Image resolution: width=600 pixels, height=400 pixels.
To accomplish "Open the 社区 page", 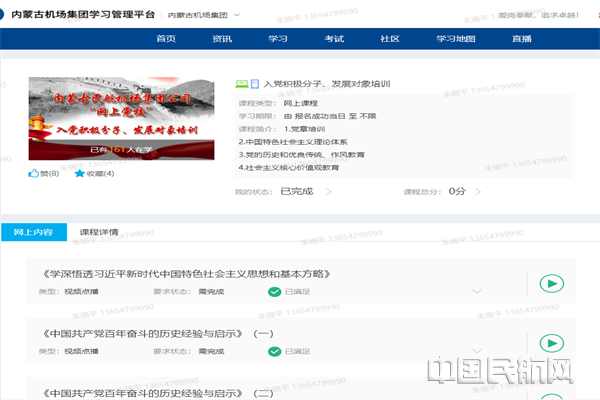I will point(390,39).
